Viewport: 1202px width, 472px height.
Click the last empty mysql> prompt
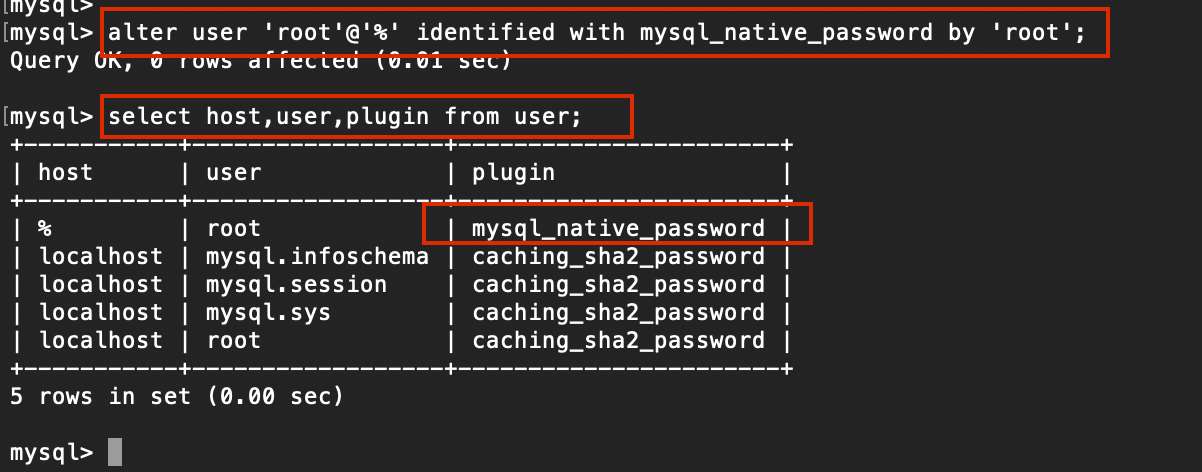(x=50, y=453)
